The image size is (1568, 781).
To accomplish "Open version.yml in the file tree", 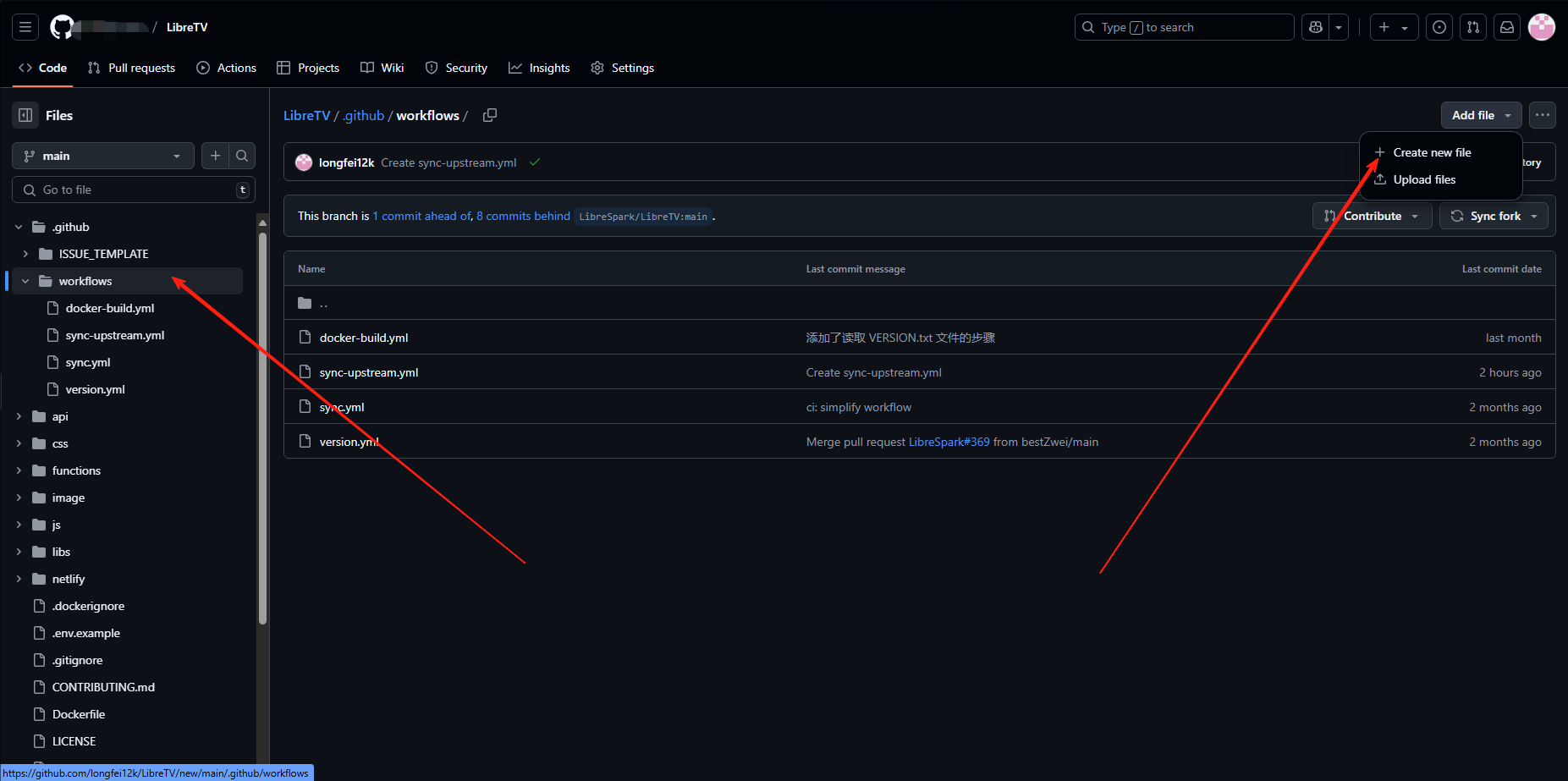I will (95, 389).
